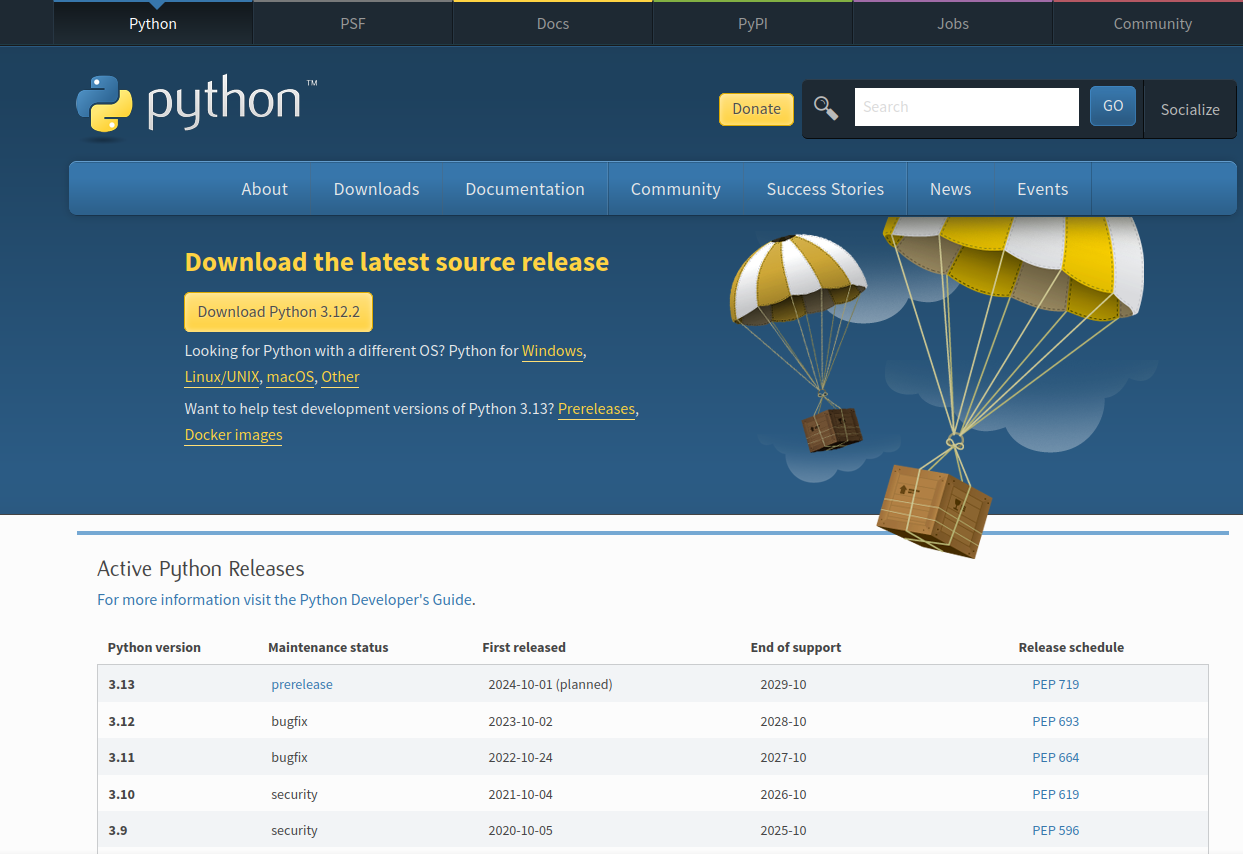1243x854 pixels.
Task: Follow the Docker images link
Action: (x=233, y=435)
